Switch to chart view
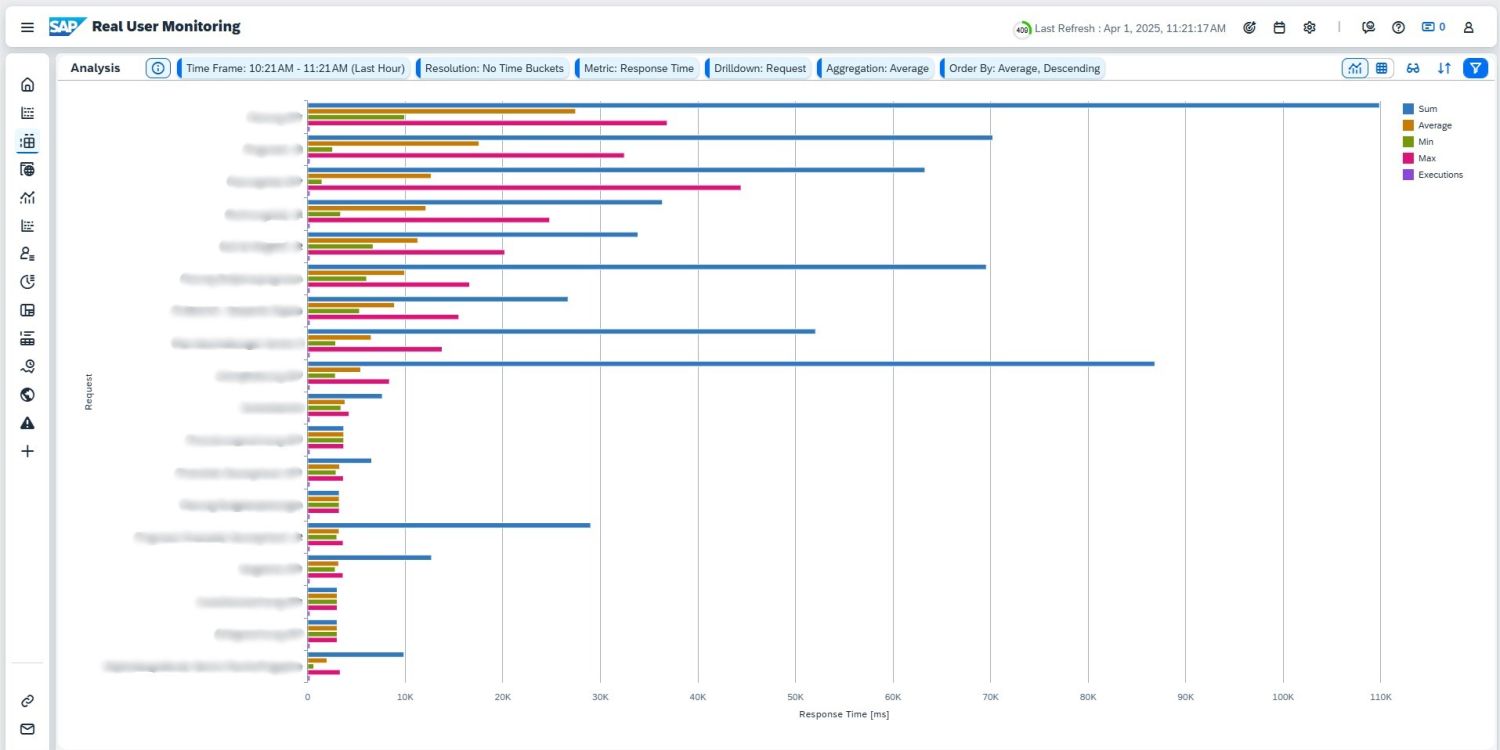Screen dimensions: 1500x750 click(x=1355, y=68)
